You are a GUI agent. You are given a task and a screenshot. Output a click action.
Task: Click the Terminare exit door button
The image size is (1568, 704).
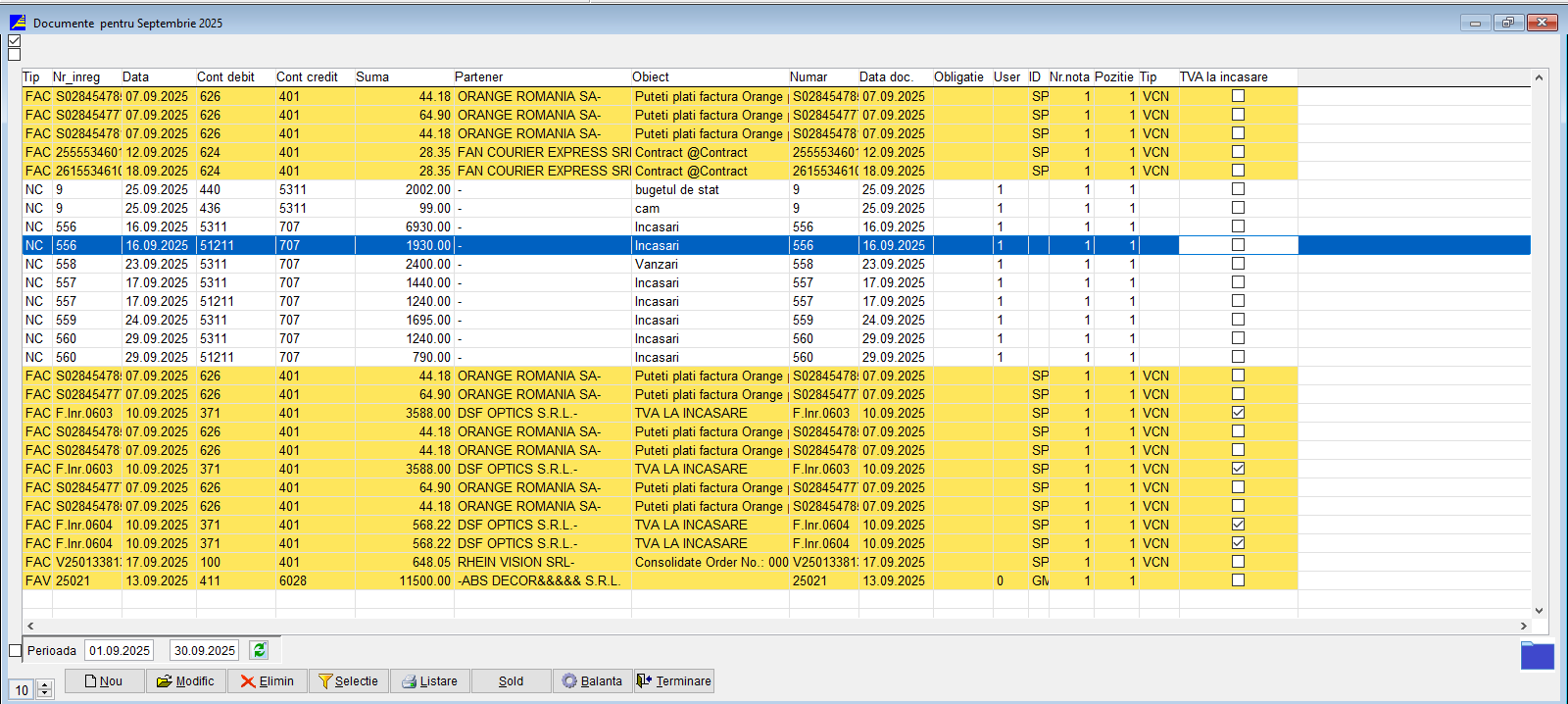tap(673, 681)
